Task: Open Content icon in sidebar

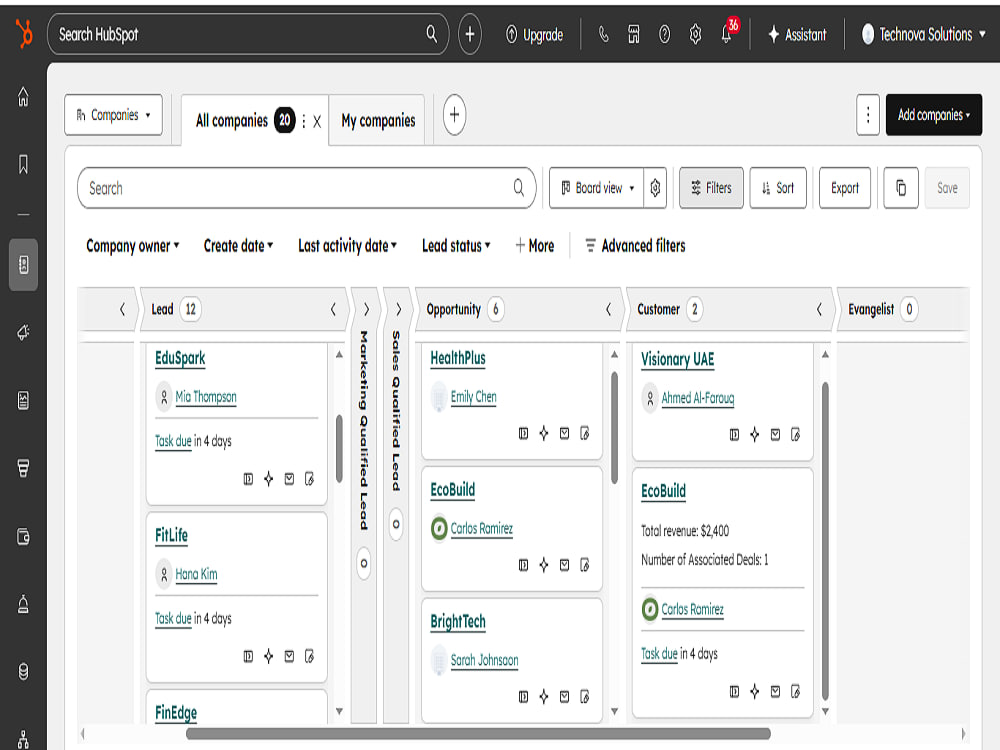Action: (x=24, y=401)
